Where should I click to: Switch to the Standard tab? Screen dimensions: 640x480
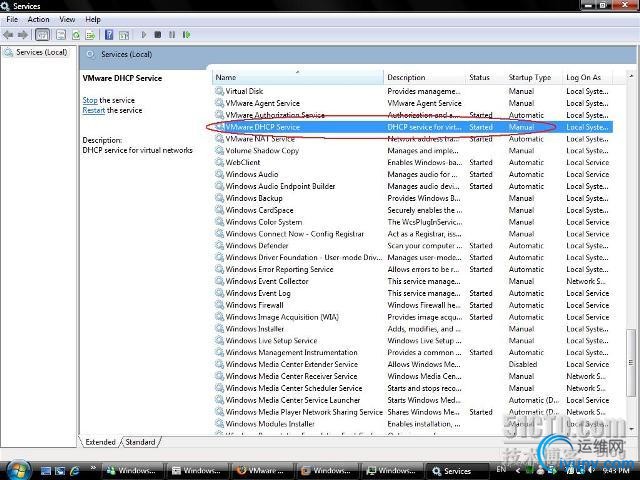(x=140, y=442)
